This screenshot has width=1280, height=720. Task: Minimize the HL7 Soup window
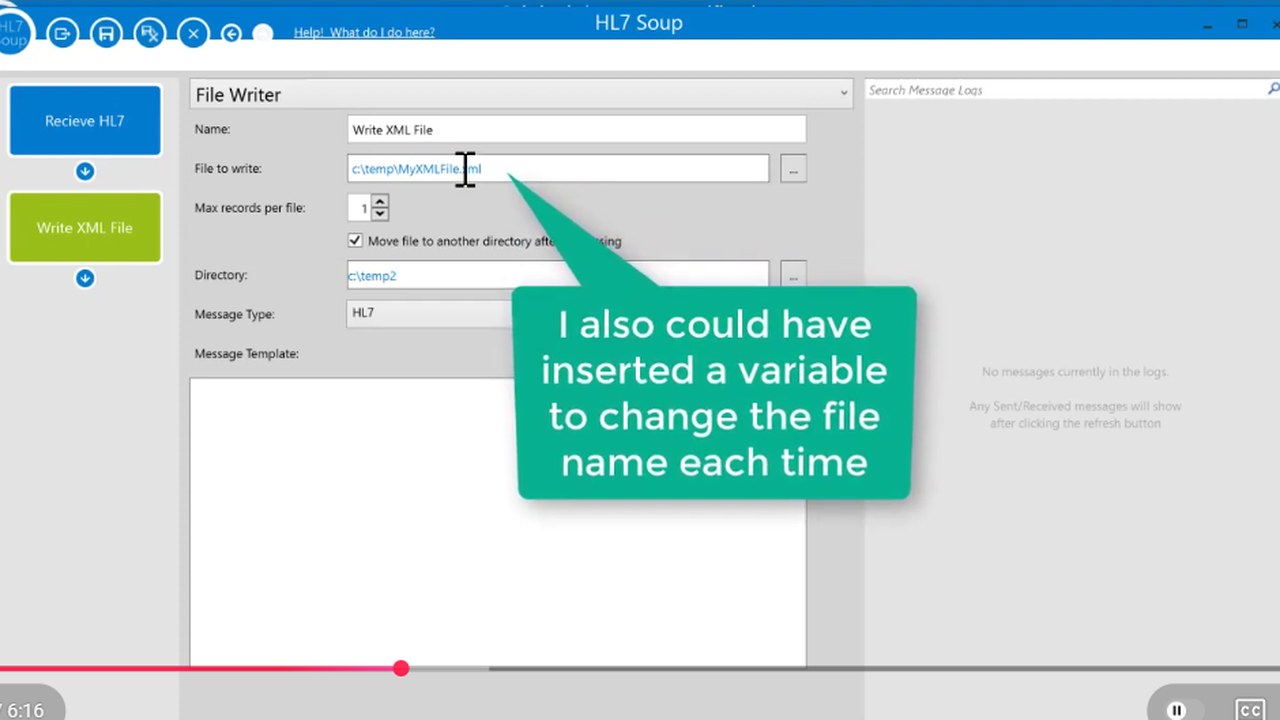(1209, 24)
